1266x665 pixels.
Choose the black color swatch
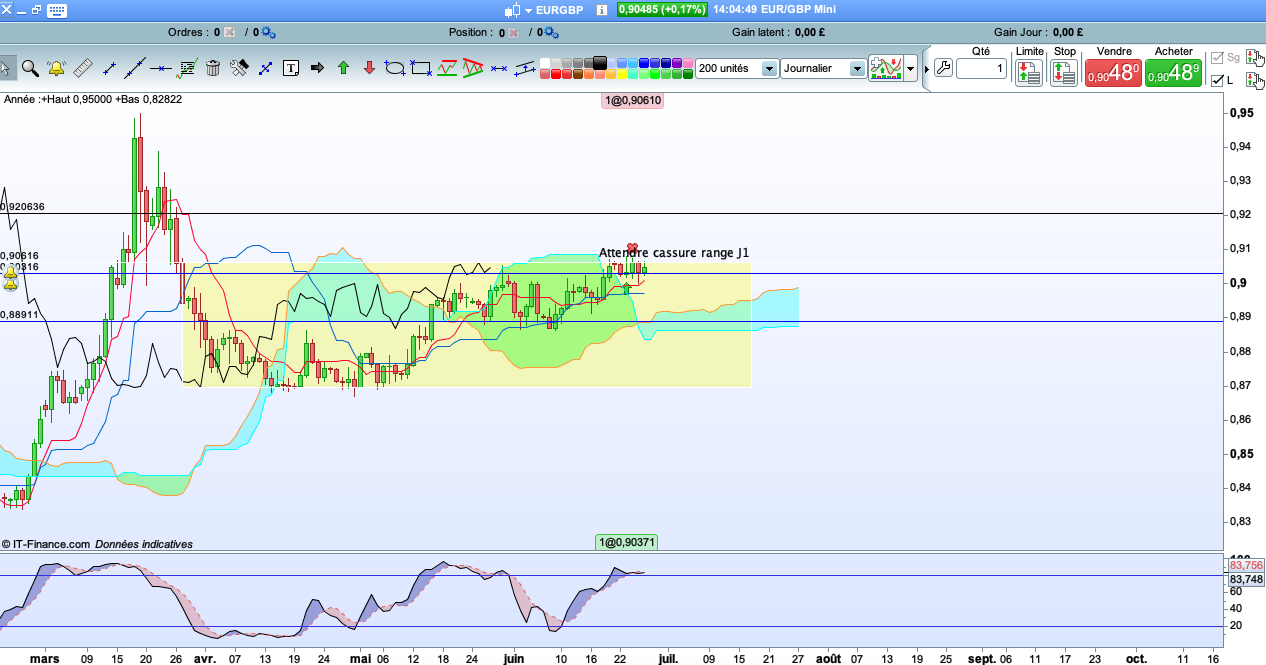click(x=600, y=62)
